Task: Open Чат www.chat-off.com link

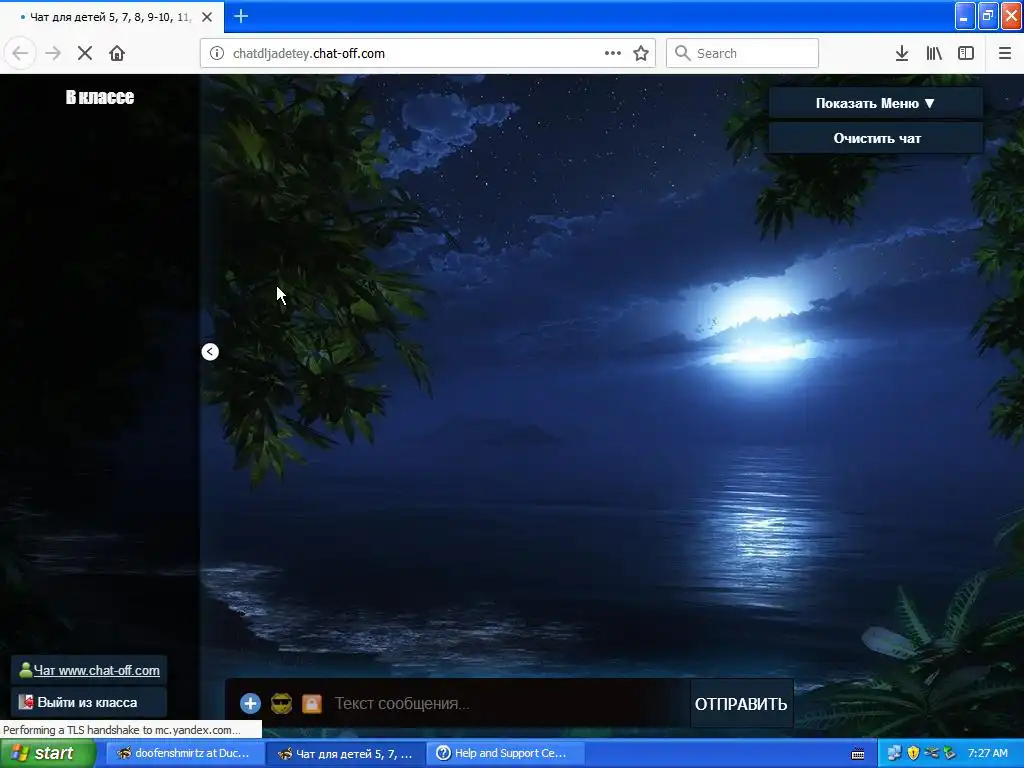Action: (x=97, y=671)
